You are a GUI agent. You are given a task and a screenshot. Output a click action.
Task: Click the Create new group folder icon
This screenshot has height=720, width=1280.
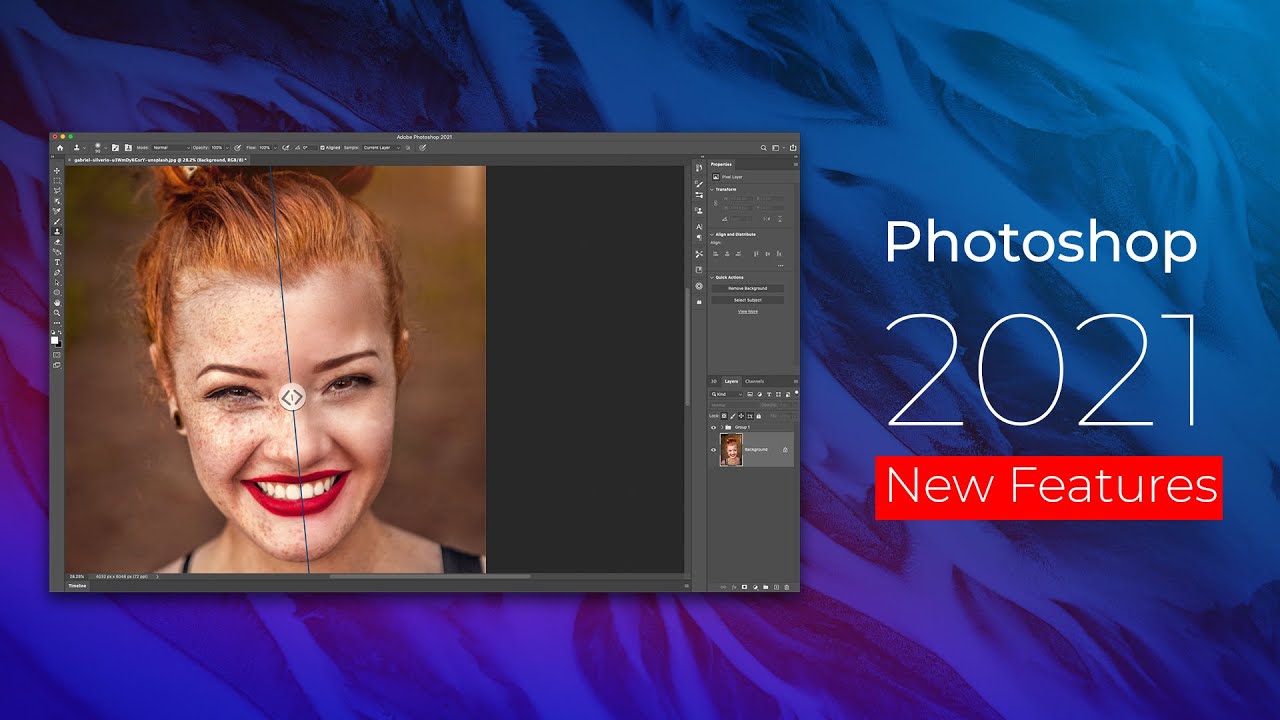coord(765,587)
